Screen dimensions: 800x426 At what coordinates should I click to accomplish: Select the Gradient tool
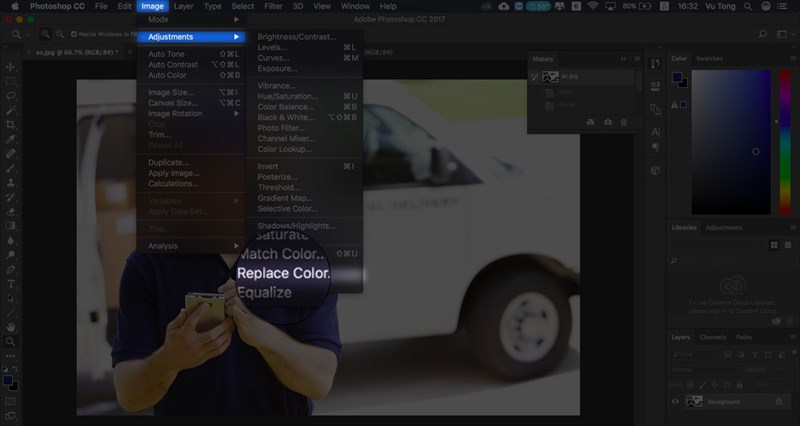tap(10, 225)
